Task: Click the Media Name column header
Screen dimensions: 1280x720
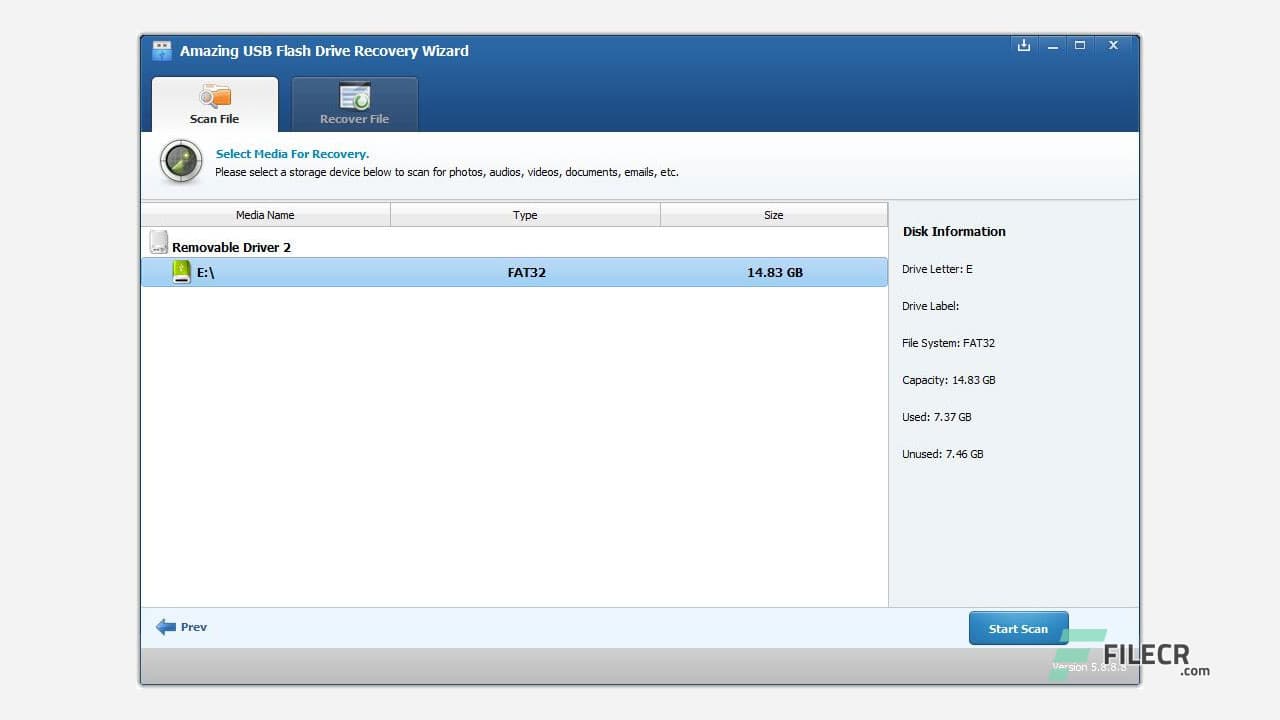Action: tap(264, 214)
